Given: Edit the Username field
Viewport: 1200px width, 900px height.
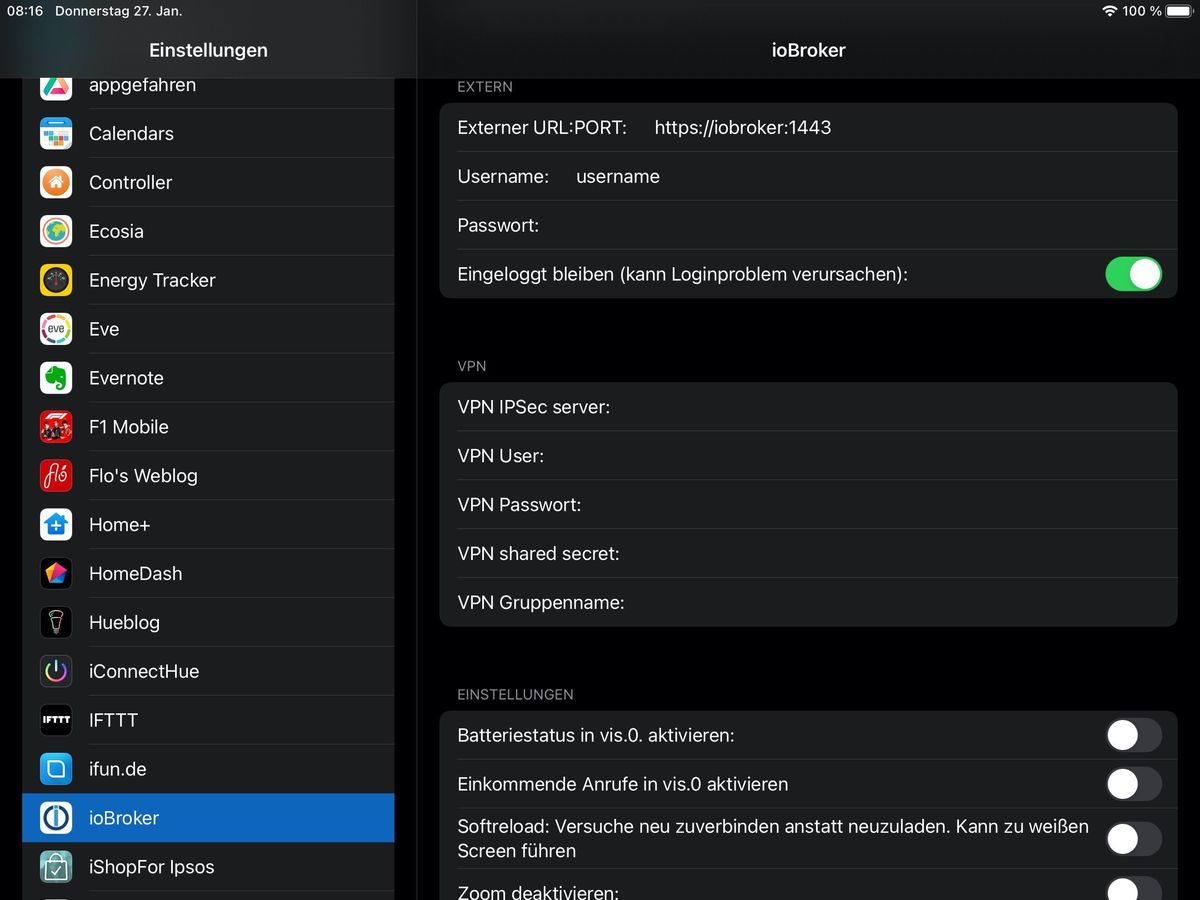Looking at the screenshot, I should pyautogui.click(x=808, y=176).
